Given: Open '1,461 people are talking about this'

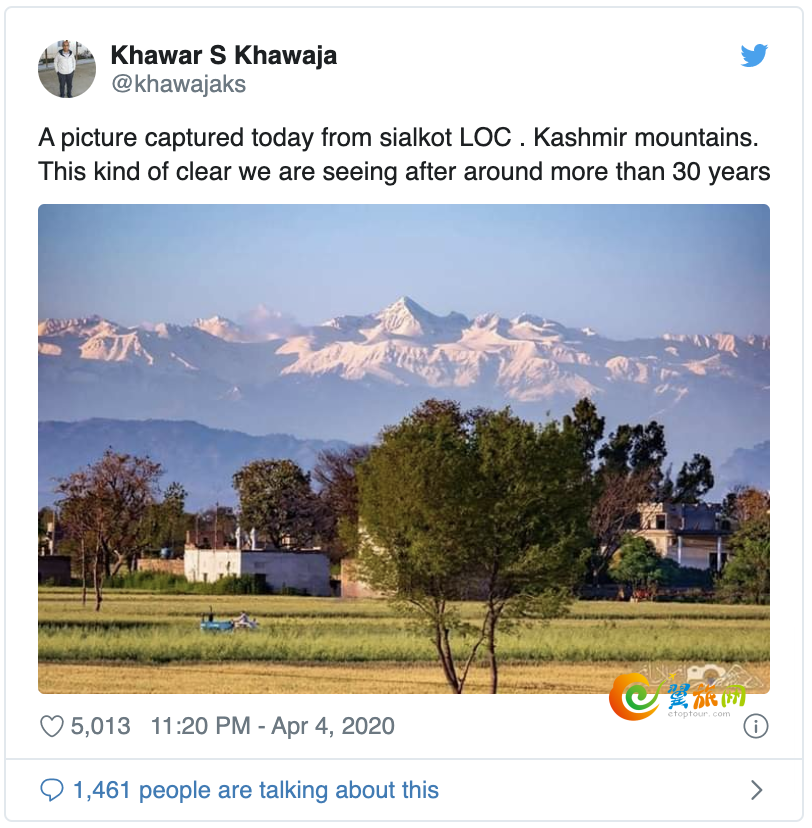Looking at the screenshot, I should pyautogui.click(x=256, y=790).
